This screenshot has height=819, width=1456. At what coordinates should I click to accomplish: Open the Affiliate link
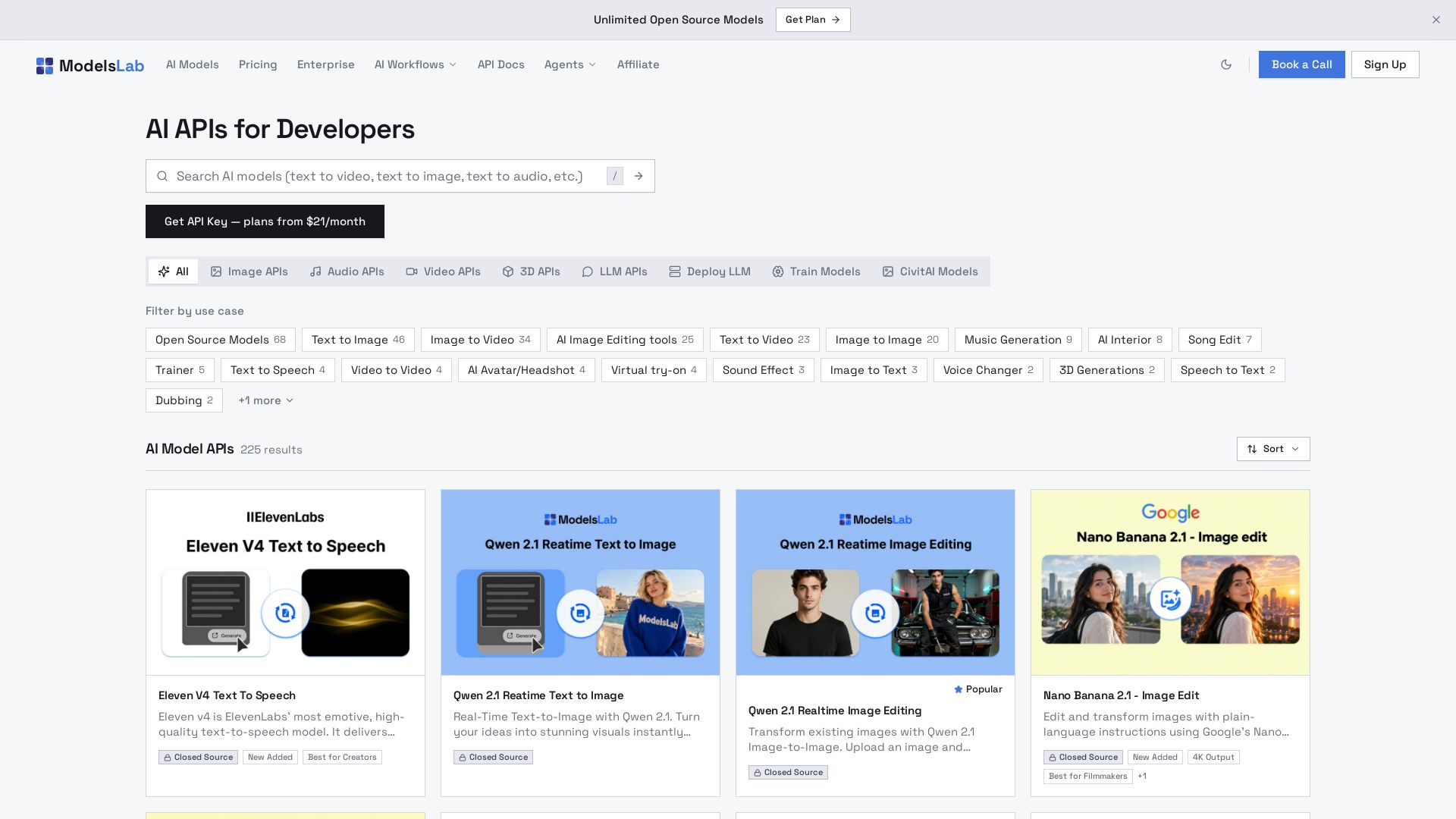(x=639, y=64)
